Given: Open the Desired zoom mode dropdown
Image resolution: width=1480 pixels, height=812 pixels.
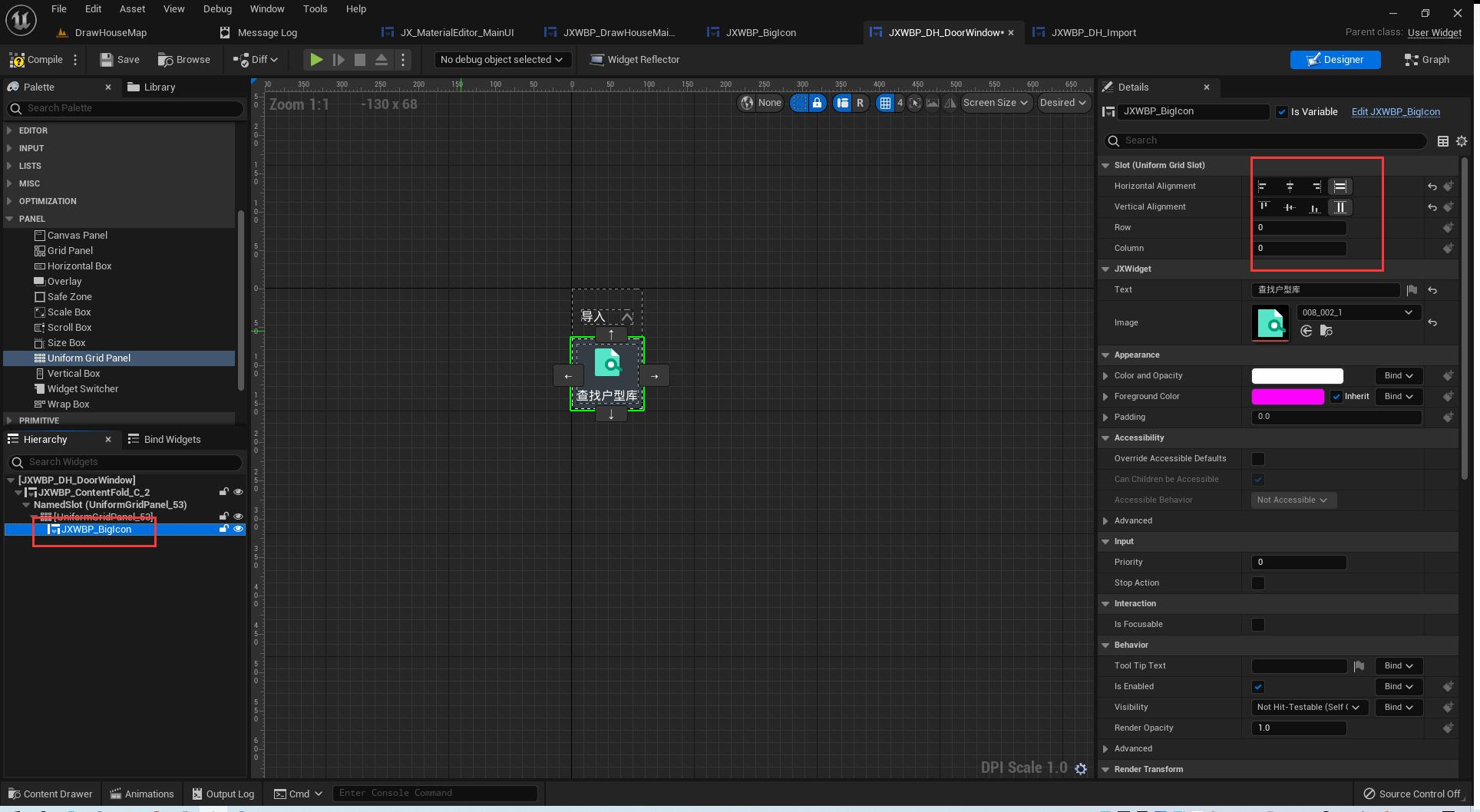Looking at the screenshot, I should (1063, 103).
